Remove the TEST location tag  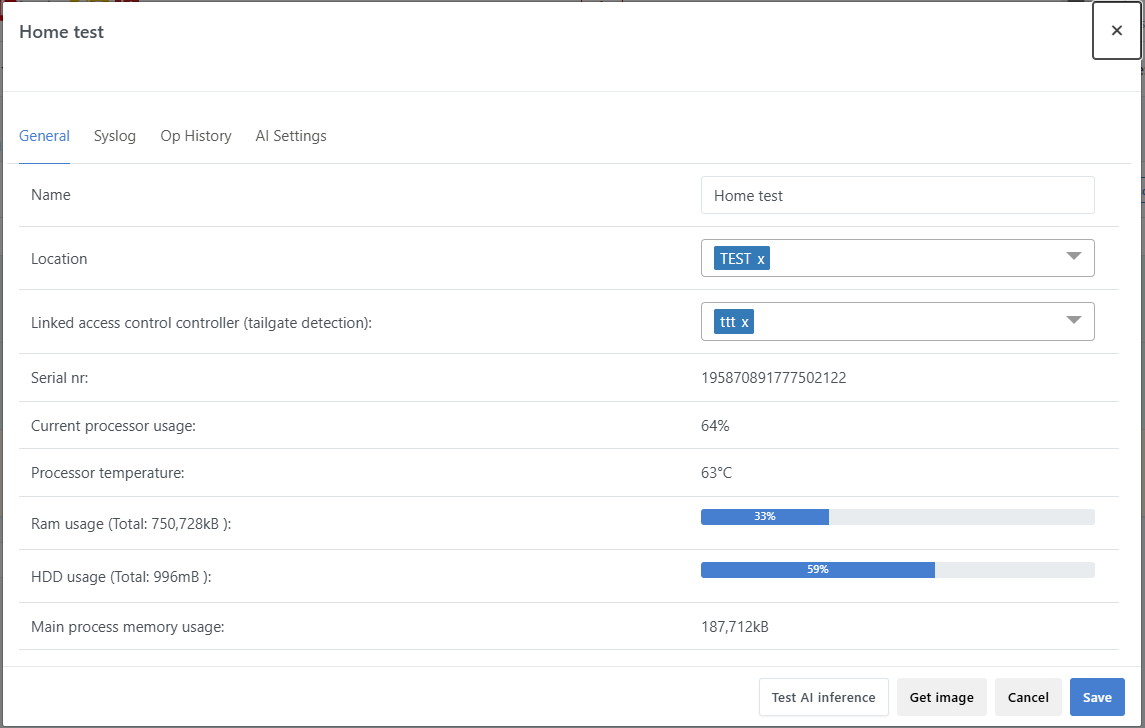(x=761, y=259)
